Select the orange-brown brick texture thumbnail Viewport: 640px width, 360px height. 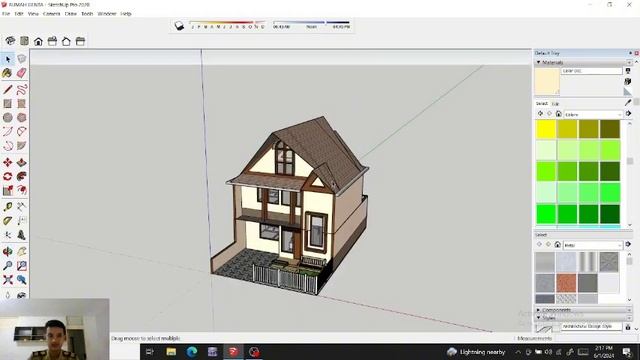(566, 283)
